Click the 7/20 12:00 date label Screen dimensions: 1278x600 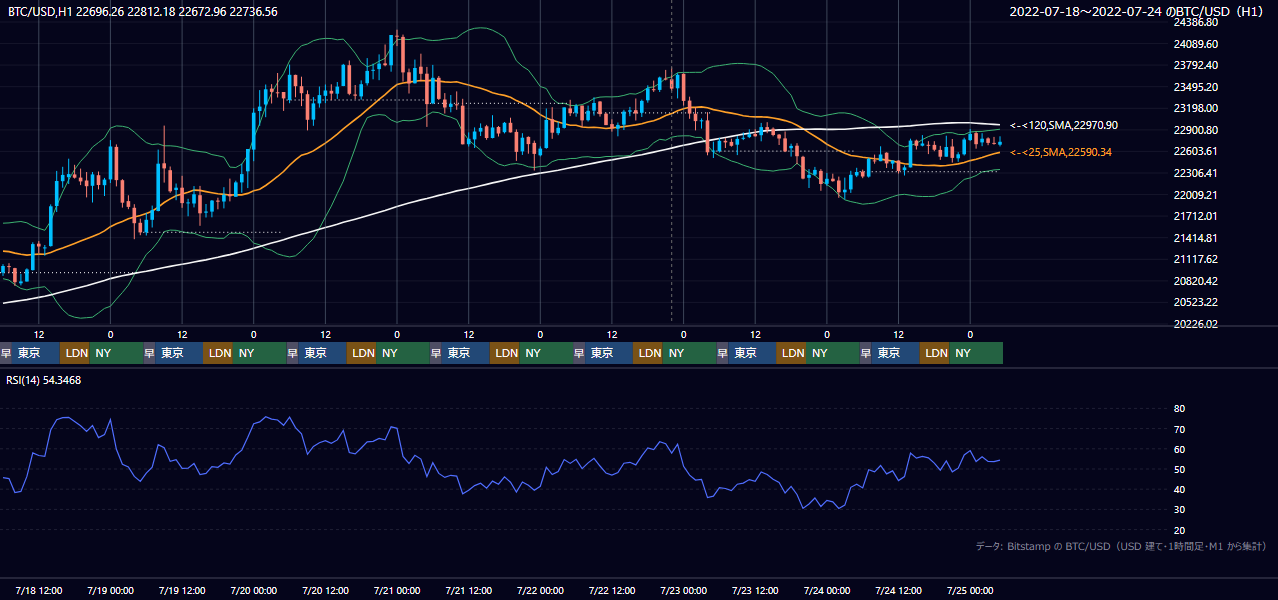325,590
